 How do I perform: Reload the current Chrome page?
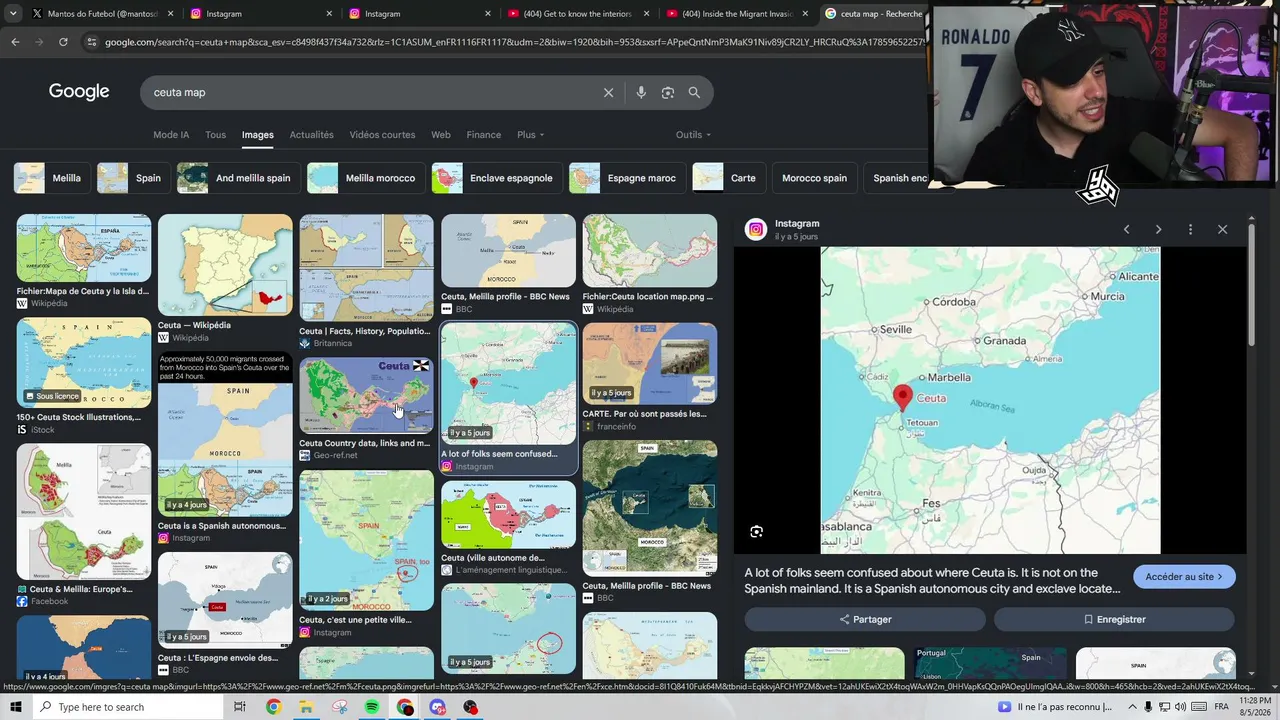(x=63, y=42)
